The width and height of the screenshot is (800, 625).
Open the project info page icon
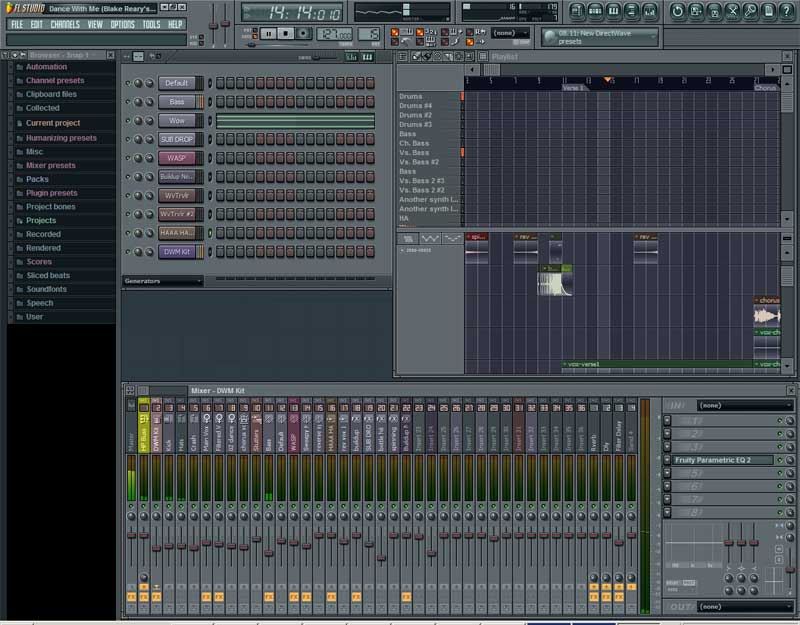coord(768,11)
